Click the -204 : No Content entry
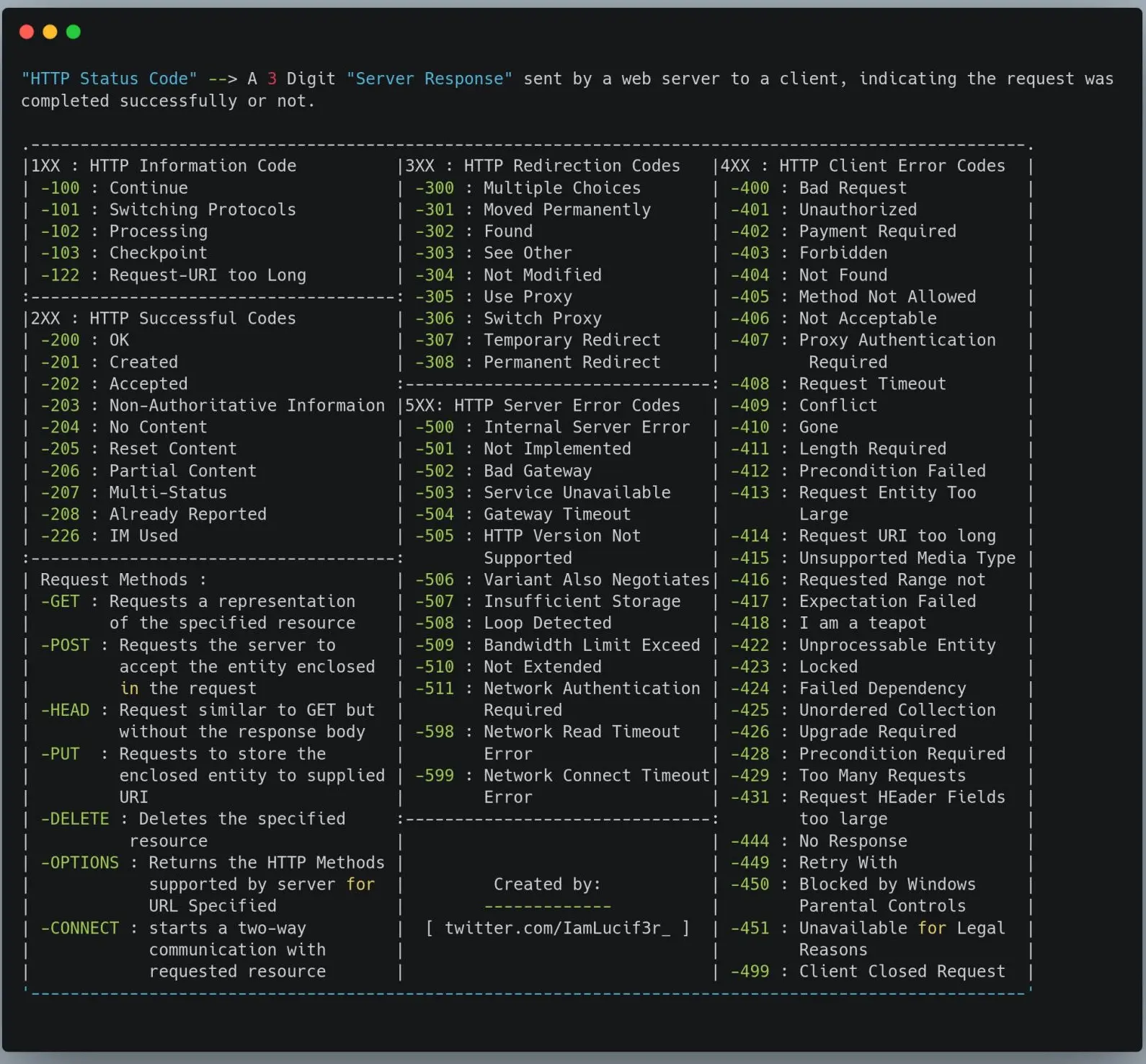1146x1064 pixels. tap(123, 427)
